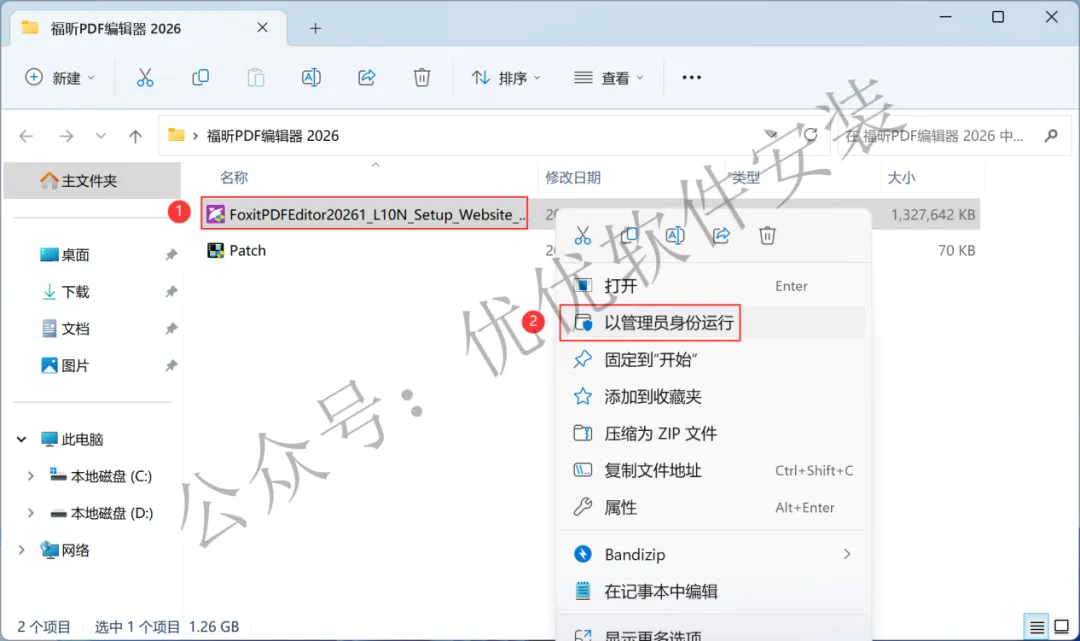Switch to large icons view in the status bar
The height and width of the screenshot is (641, 1080).
point(1061,627)
